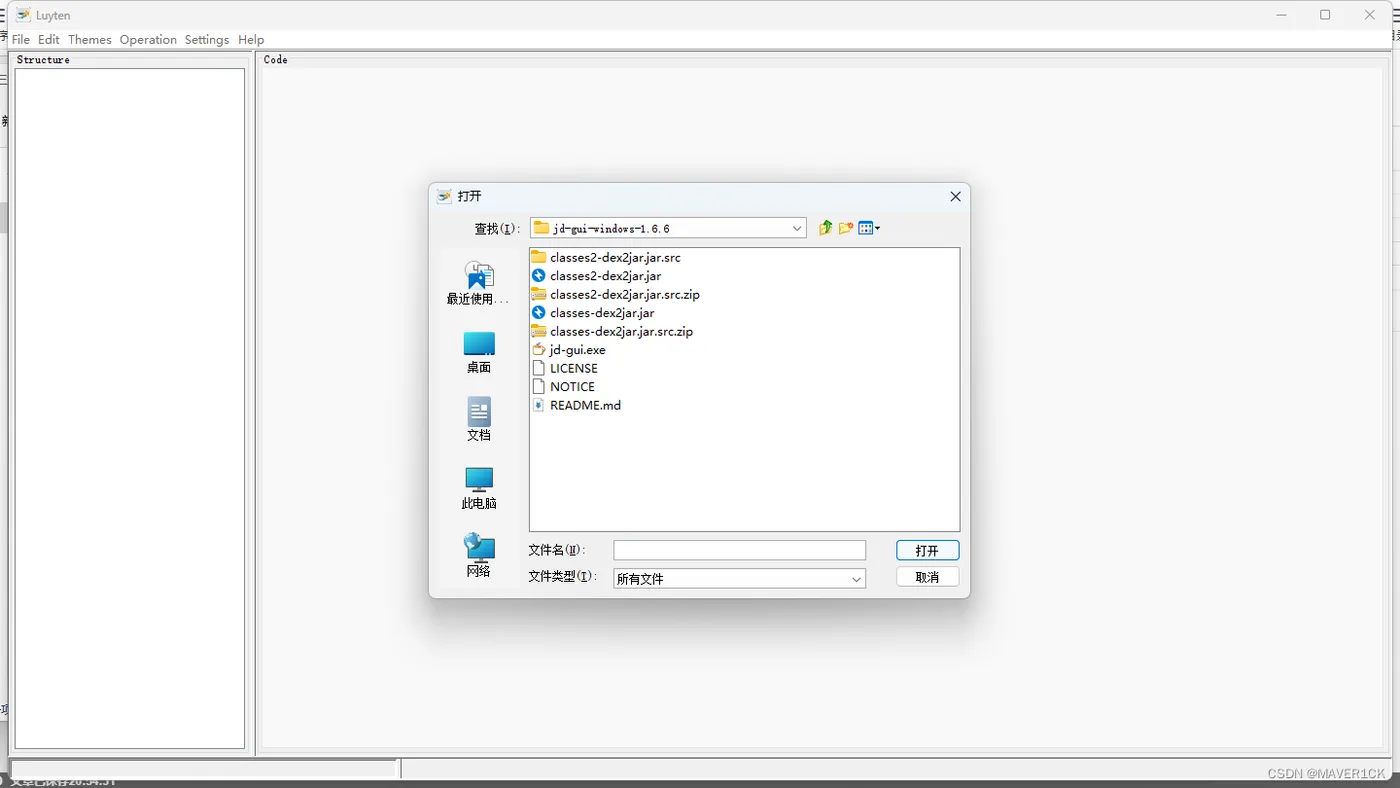Open the File menu
This screenshot has height=788, width=1400.
click(21, 40)
